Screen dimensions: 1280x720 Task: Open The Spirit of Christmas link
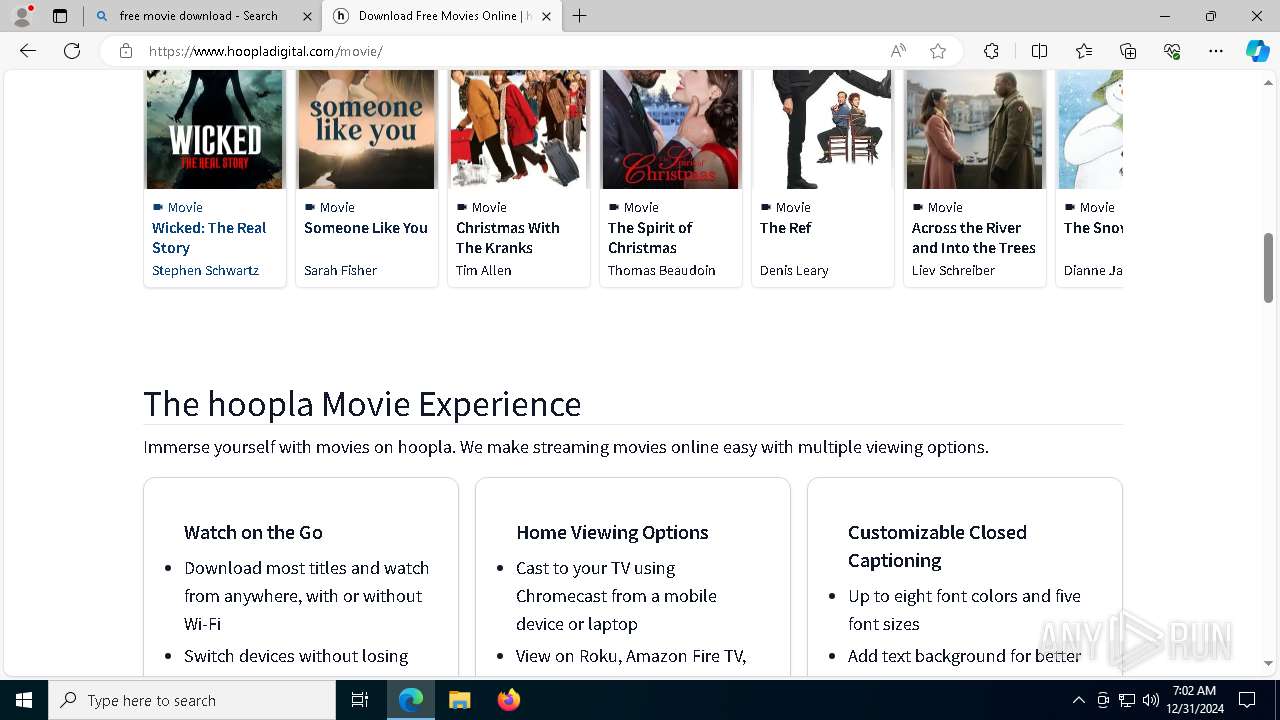650,238
